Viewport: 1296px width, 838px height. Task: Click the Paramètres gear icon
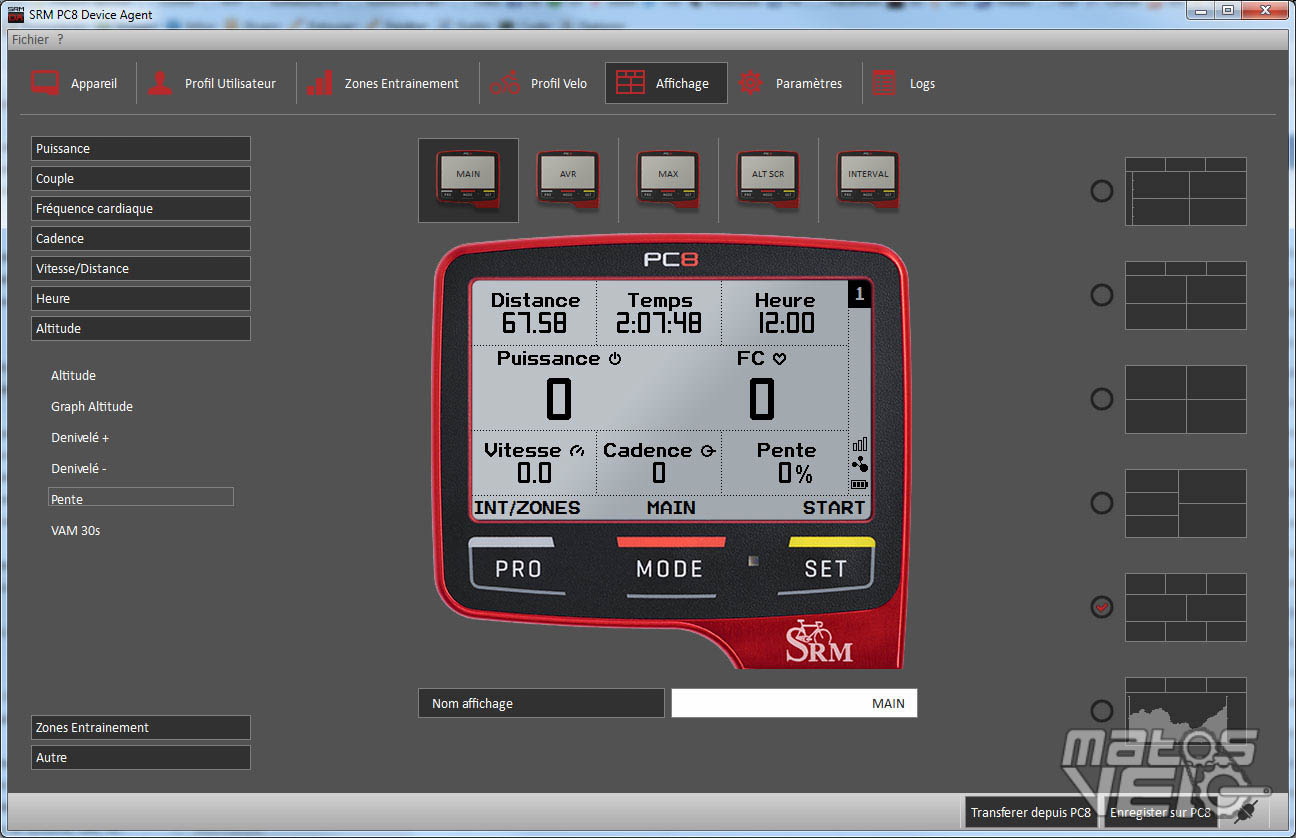(x=751, y=83)
